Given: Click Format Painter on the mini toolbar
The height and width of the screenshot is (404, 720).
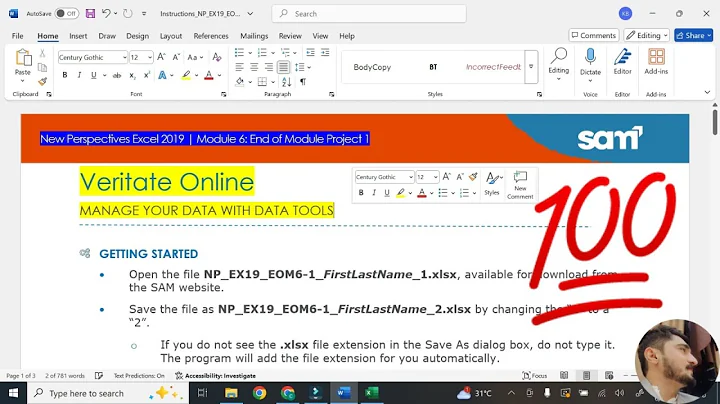Looking at the screenshot, I should click(x=473, y=177).
